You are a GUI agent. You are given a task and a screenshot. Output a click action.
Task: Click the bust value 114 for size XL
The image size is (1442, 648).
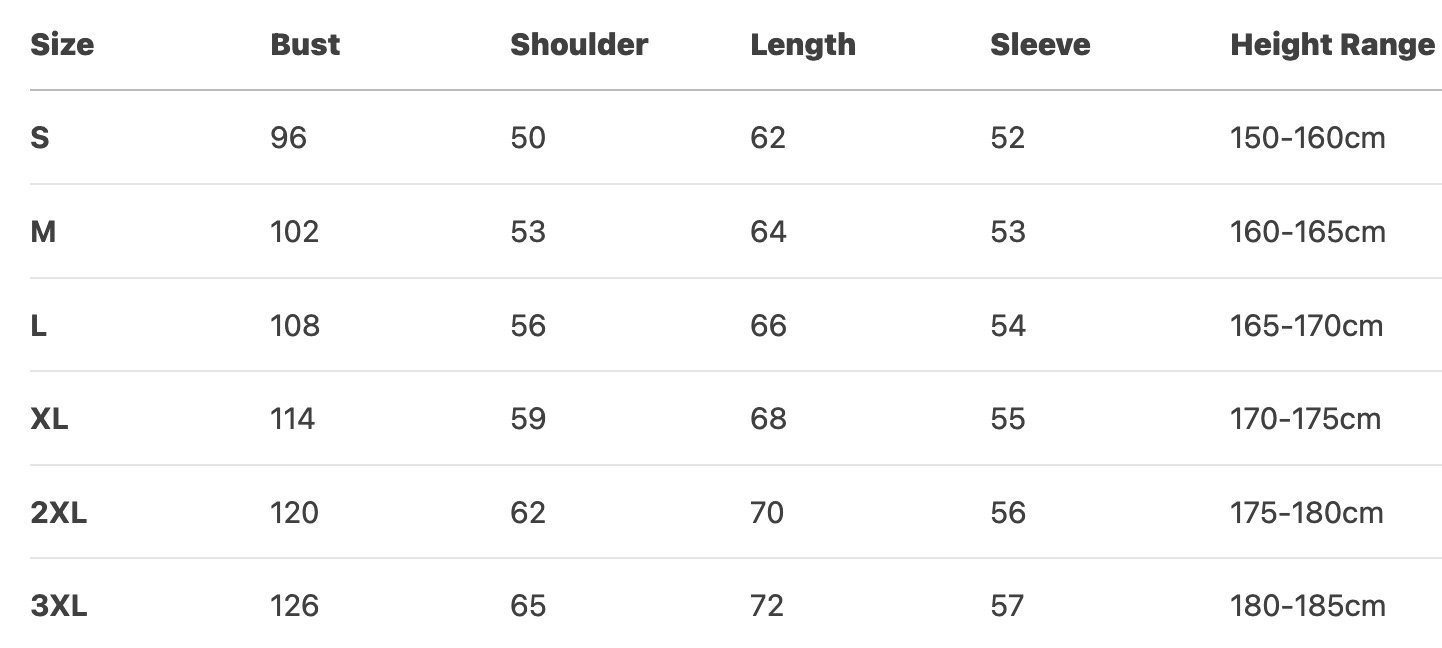292,419
